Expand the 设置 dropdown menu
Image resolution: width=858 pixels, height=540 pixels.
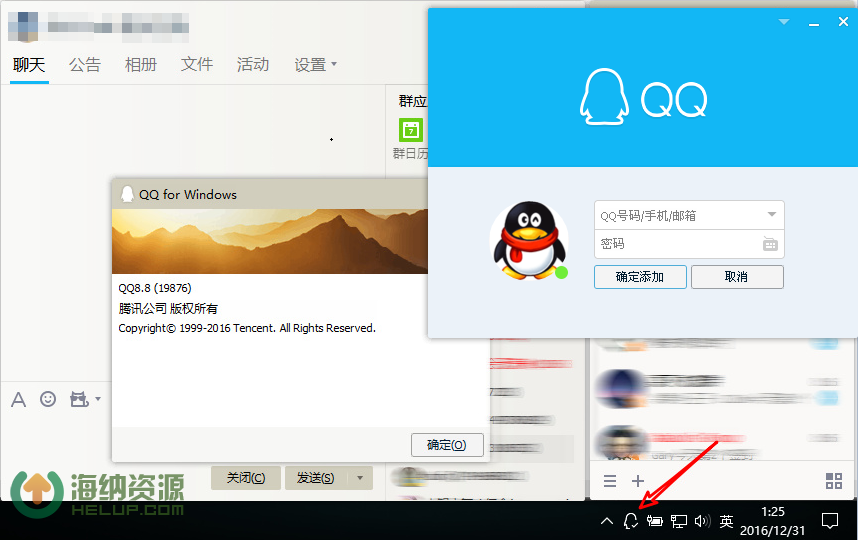point(316,65)
